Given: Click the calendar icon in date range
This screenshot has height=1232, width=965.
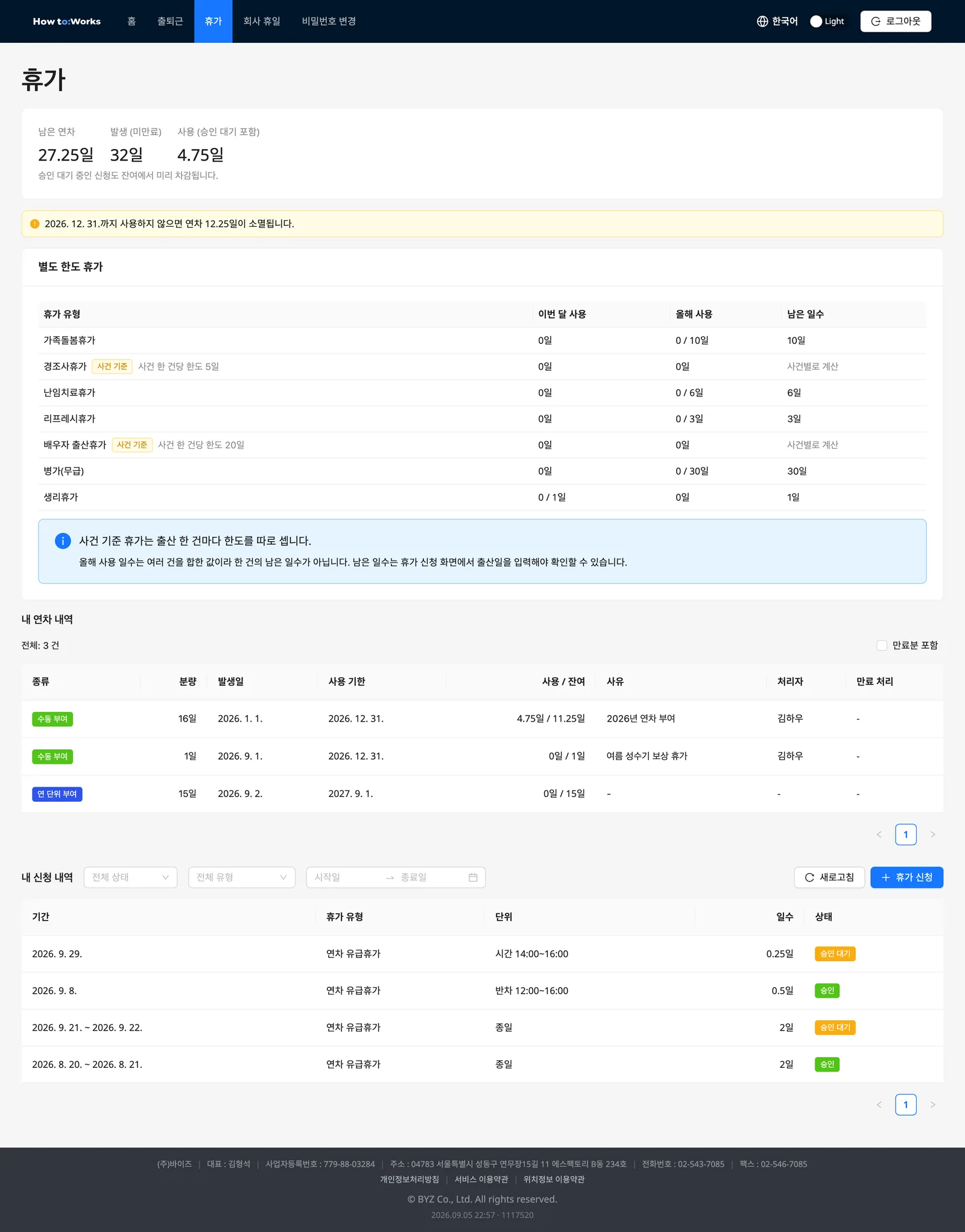Looking at the screenshot, I should pos(473,877).
